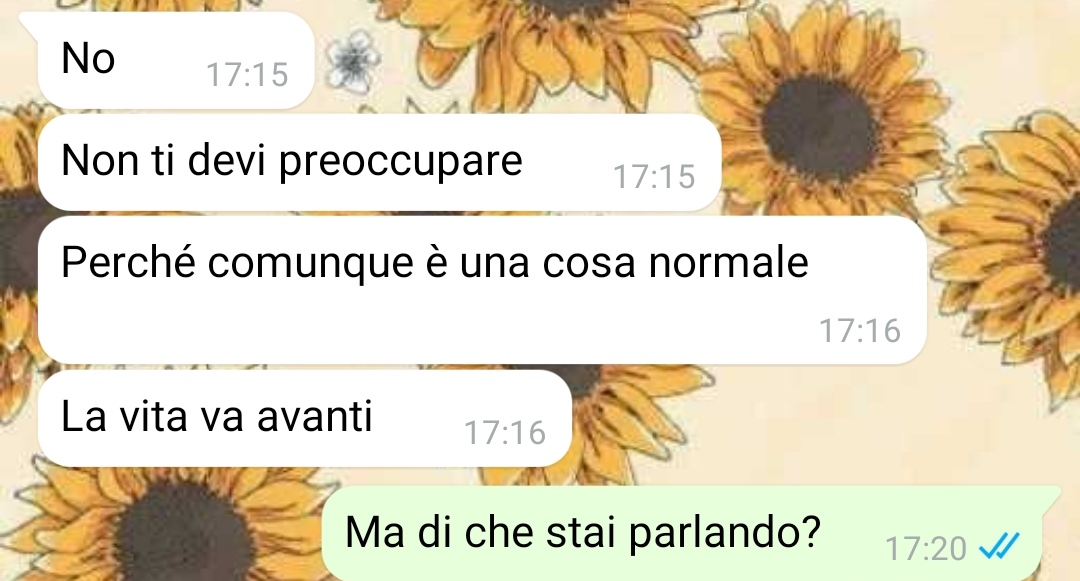Image resolution: width=1080 pixels, height=581 pixels.
Task: Click the word 'parlando?' in the green bubble
Action: click(725, 534)
